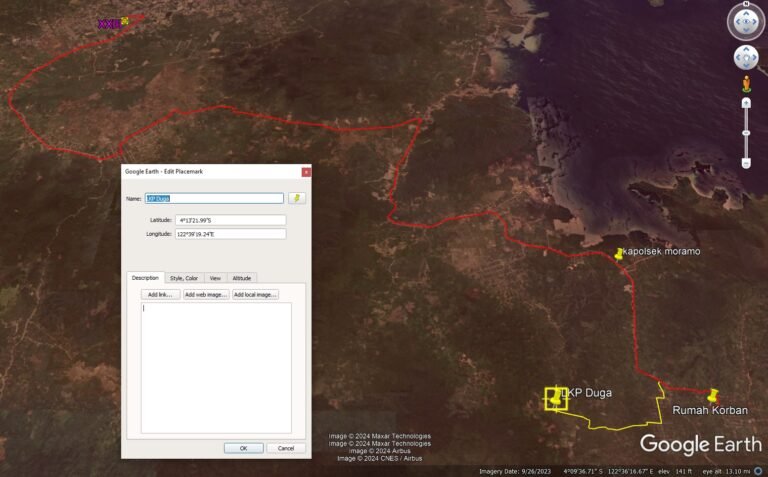This screenshot has width=768, height=477.
Task: Click the Add local image... button
Action: point(255,294)
